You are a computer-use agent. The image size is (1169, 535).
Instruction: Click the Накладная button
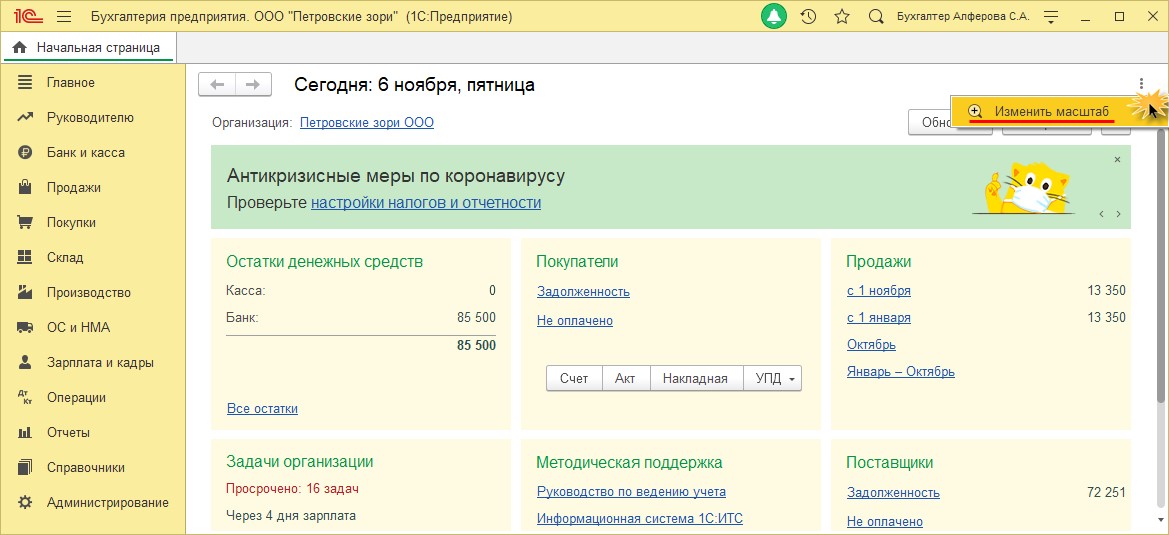(695, 379)
